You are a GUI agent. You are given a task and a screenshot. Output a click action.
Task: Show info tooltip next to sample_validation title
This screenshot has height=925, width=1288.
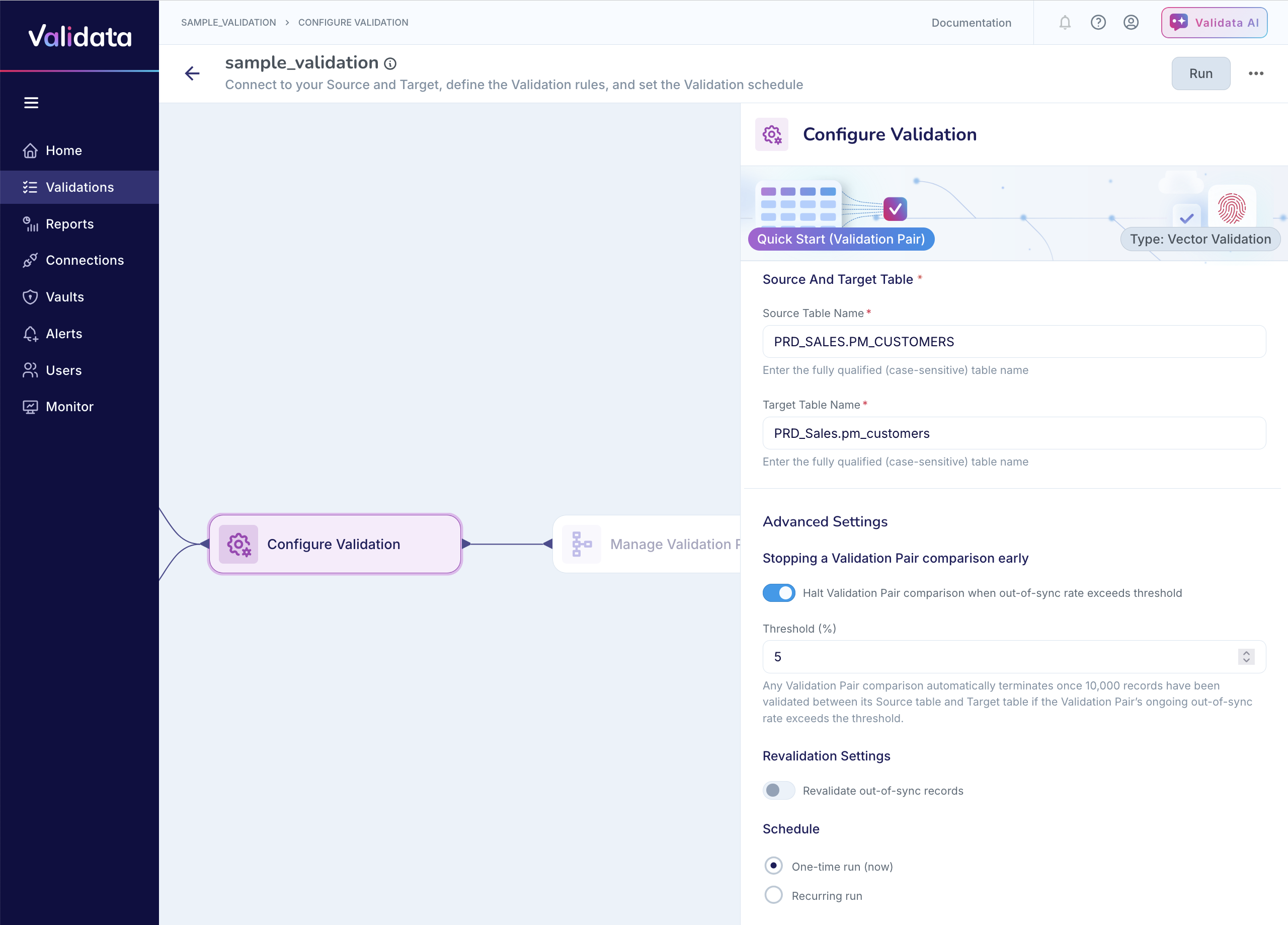[x=390, y=63]
